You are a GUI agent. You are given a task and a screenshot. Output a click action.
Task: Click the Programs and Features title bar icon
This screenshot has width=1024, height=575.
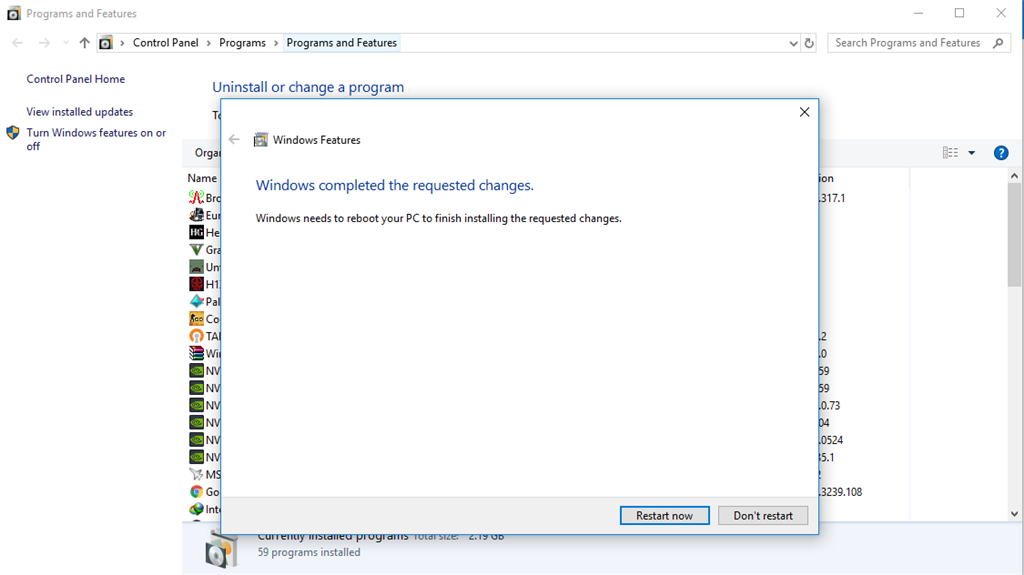click(x=14, y=13)
